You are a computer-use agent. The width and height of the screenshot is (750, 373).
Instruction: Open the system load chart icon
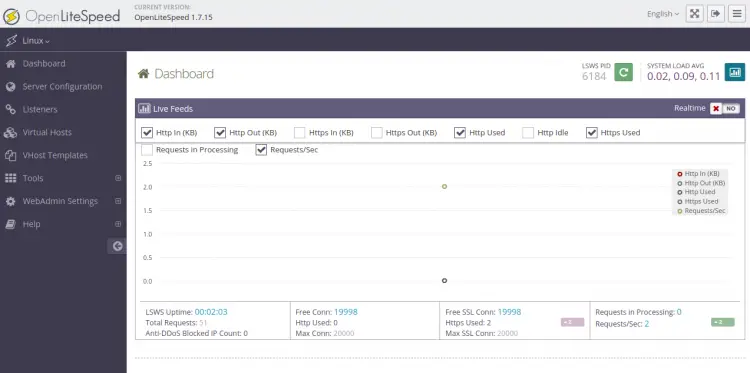[x=735, y=72]
